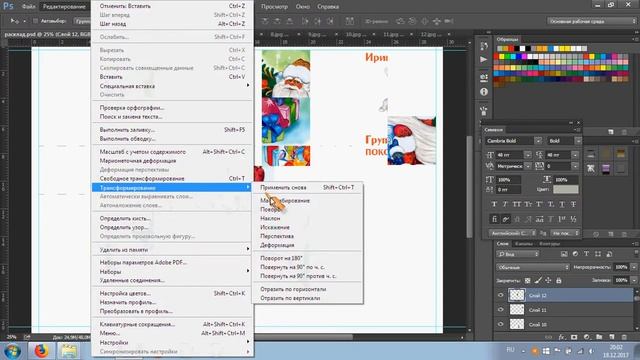Filter layers by adjustment layer icon

[575, 254]
